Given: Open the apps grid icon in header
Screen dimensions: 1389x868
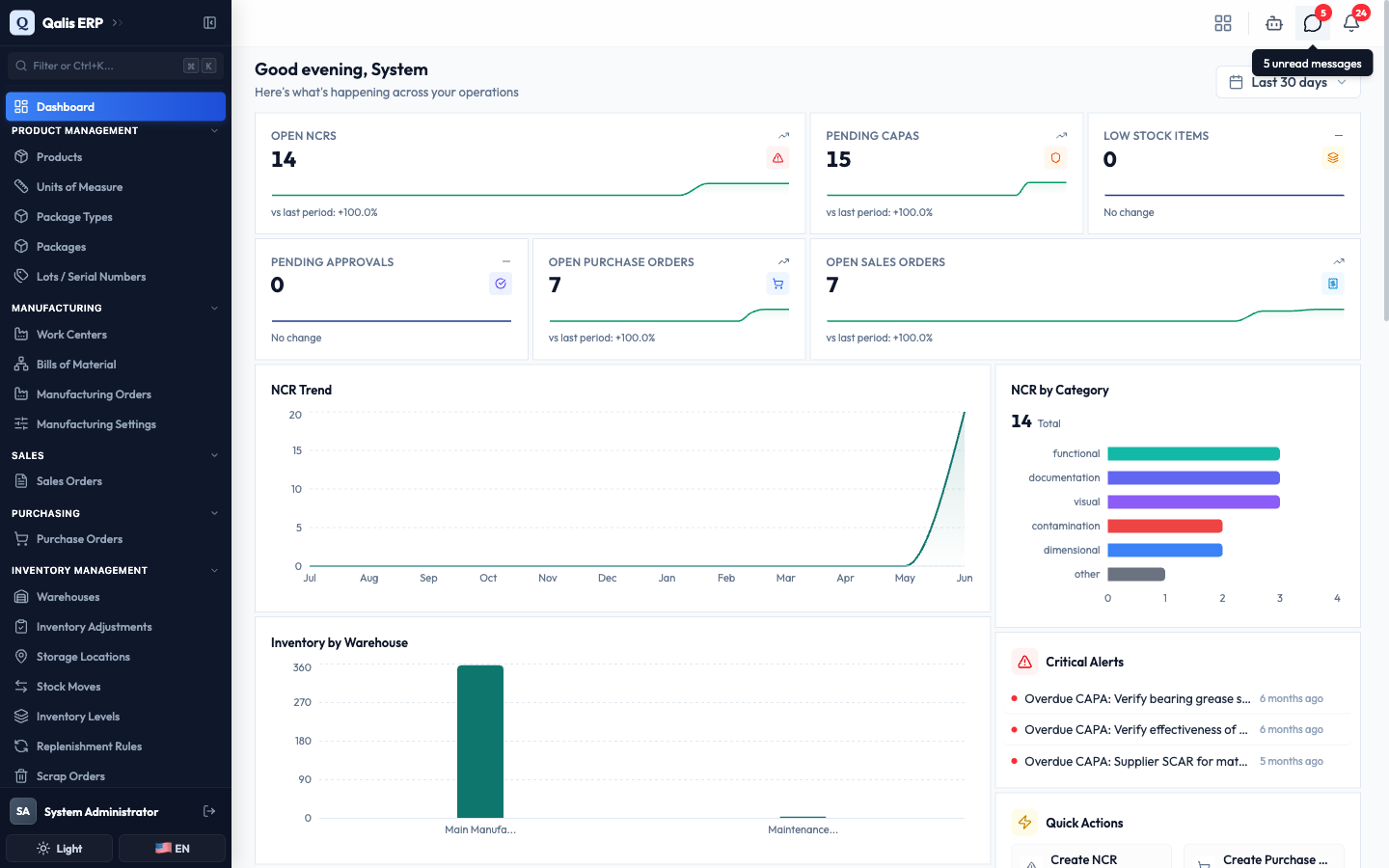Looking at the screenshot, I should click(x=1223, y=23).
